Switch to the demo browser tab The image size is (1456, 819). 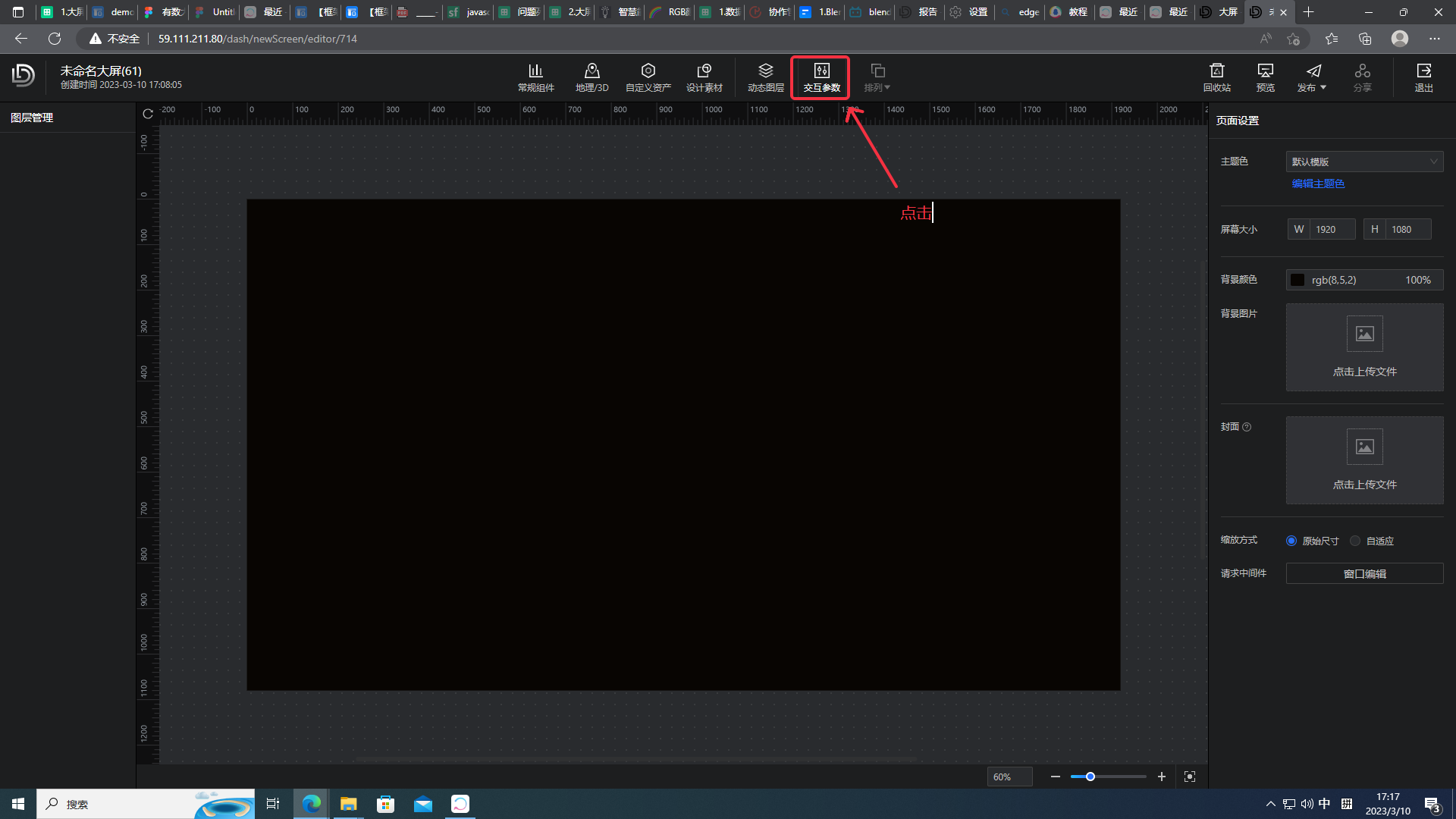[x=112, y=12]
